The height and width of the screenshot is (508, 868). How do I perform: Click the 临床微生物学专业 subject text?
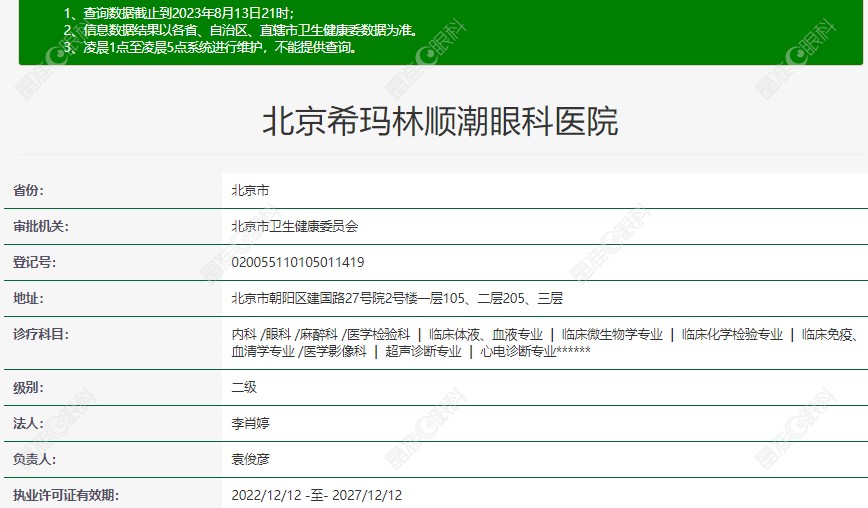[612, 334]
